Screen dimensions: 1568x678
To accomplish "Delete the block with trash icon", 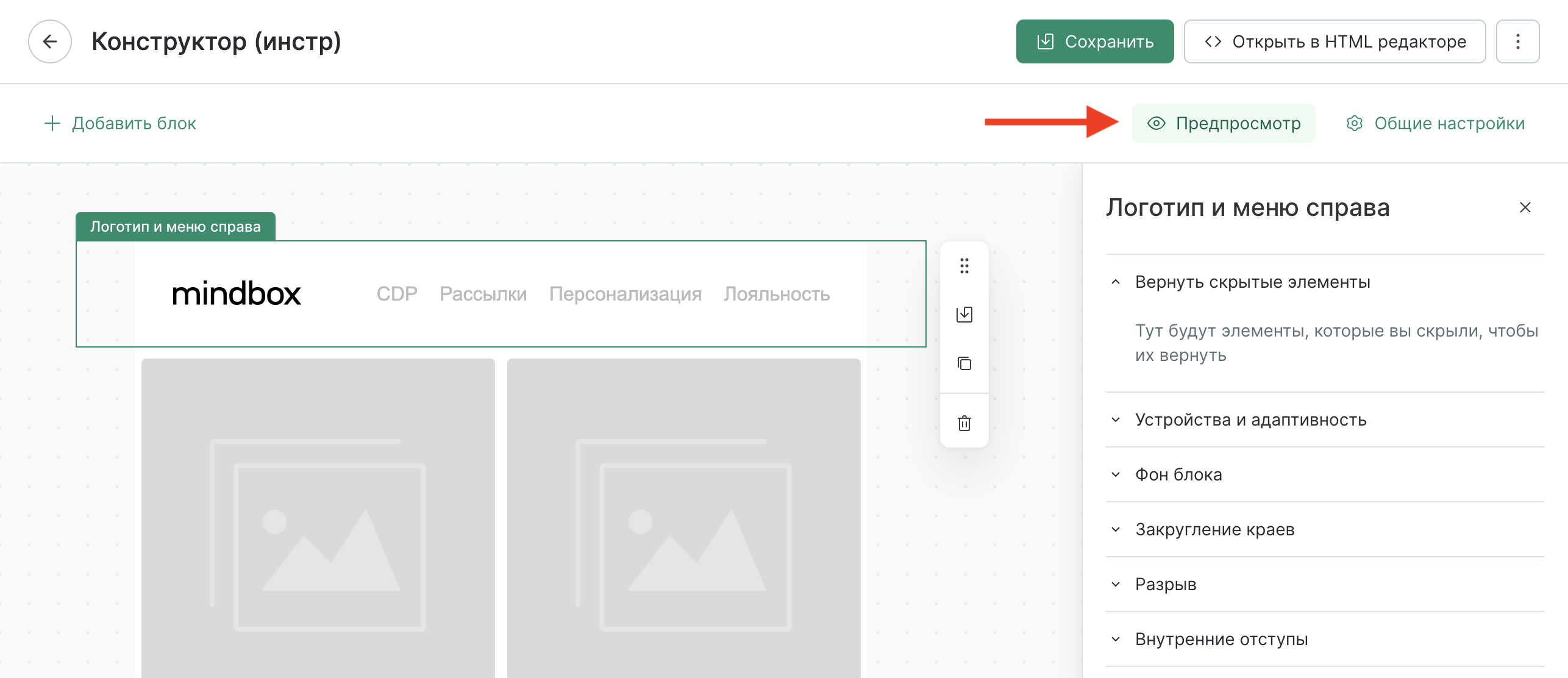I will (964, 423).
